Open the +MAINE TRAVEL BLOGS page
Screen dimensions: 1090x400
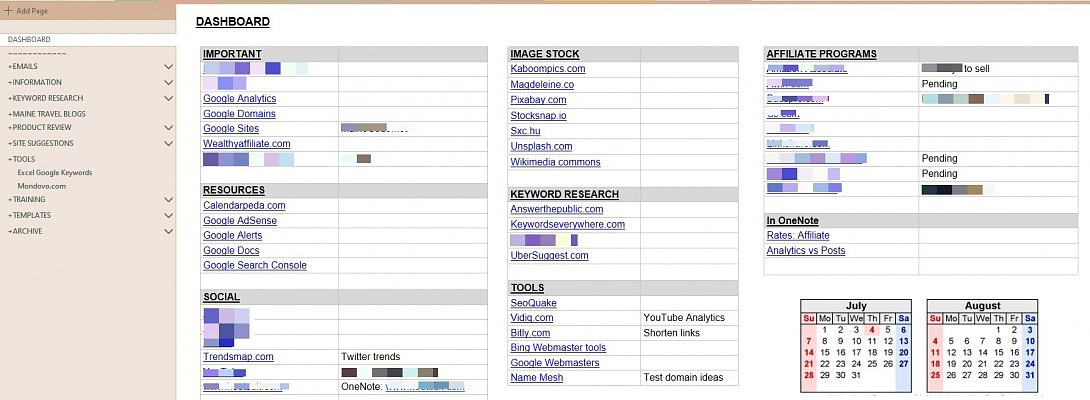[x=47, y=113]
